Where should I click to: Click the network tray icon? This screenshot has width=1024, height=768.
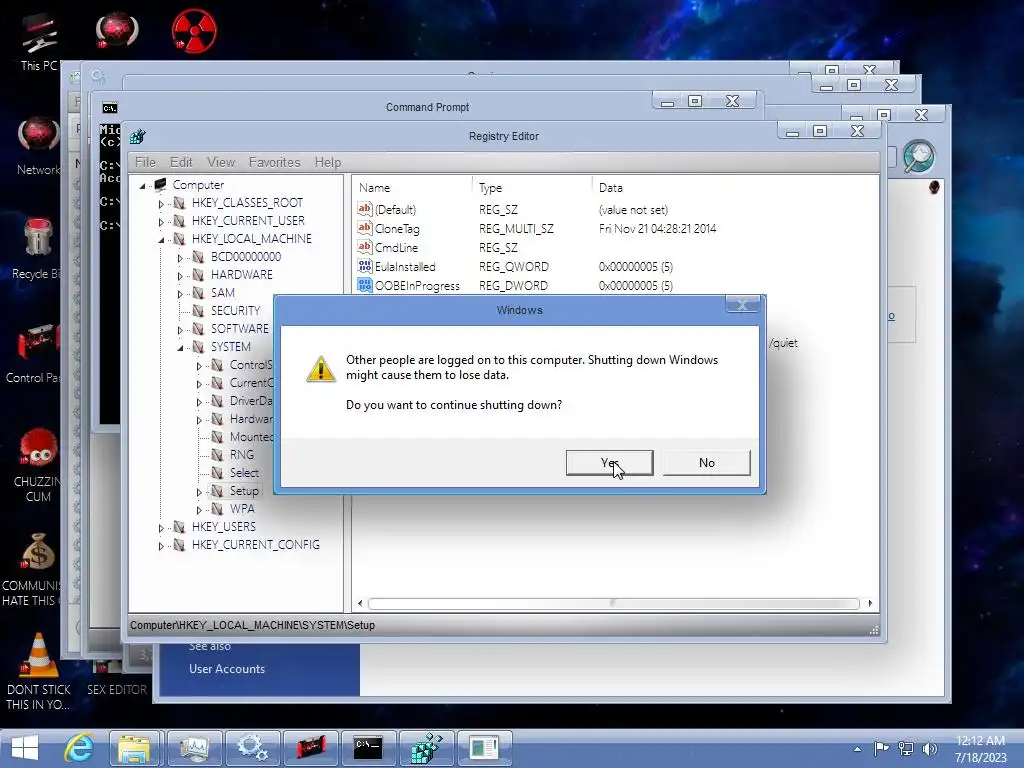pos(906,748)
